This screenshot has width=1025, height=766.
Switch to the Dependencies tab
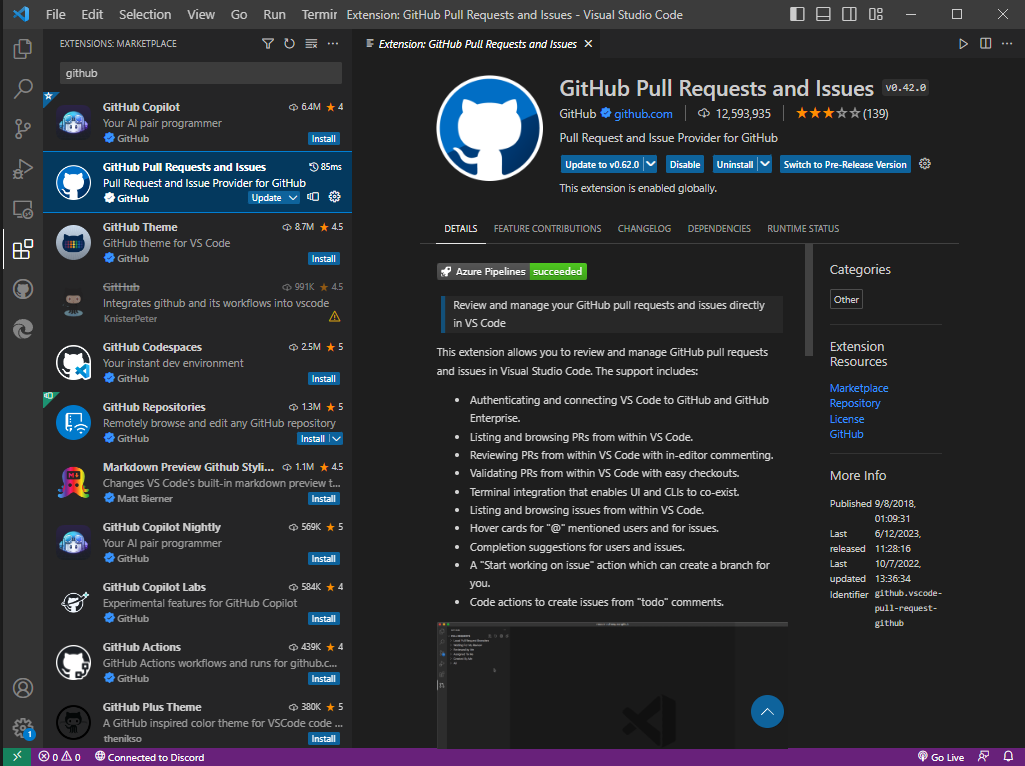click(x=719, y=229)
